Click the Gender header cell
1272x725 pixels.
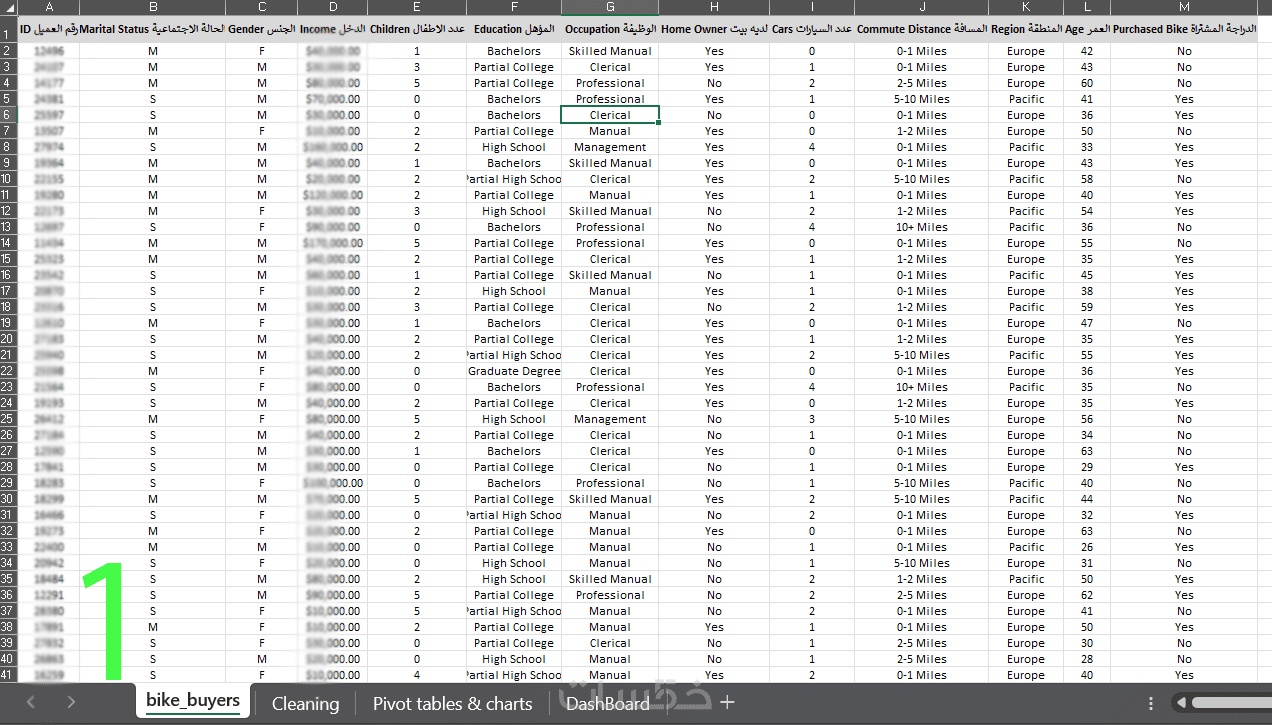(261, 29)
